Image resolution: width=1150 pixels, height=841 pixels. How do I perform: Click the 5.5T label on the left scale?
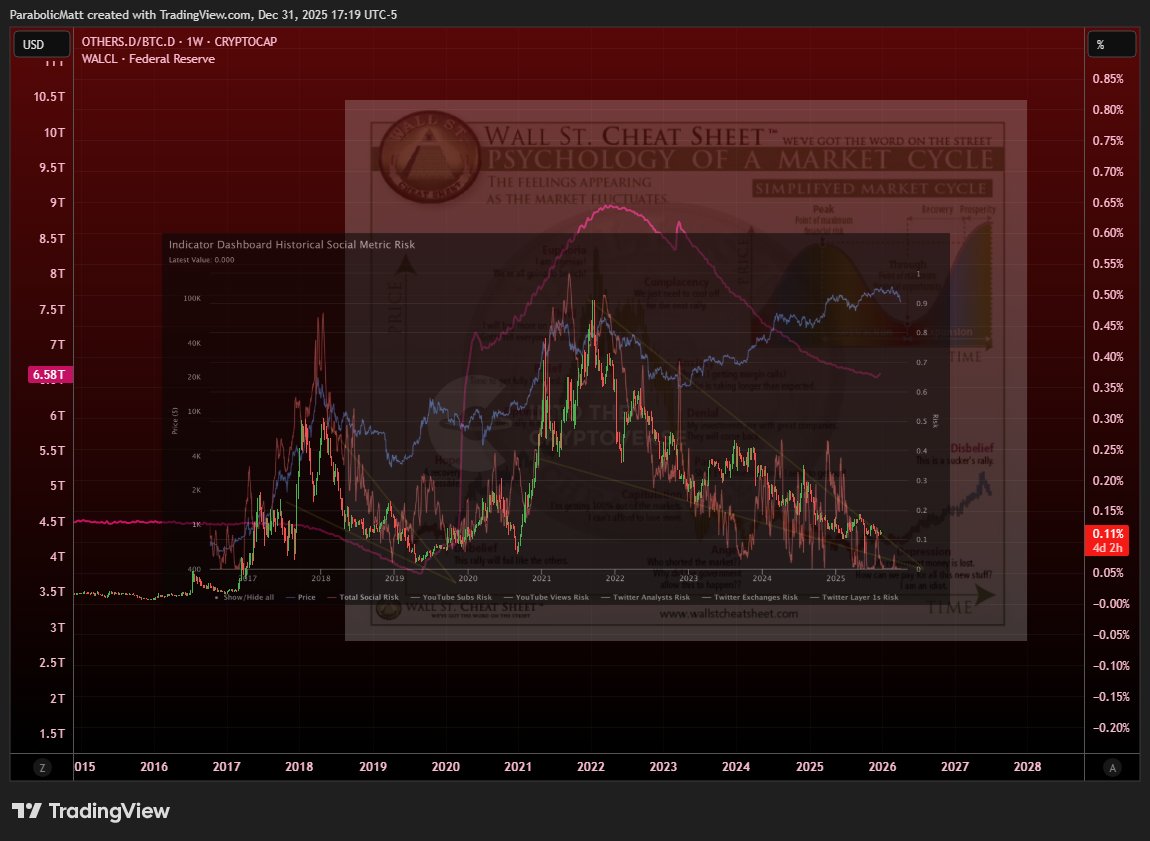pyautogui.click(x=52, y=451)
